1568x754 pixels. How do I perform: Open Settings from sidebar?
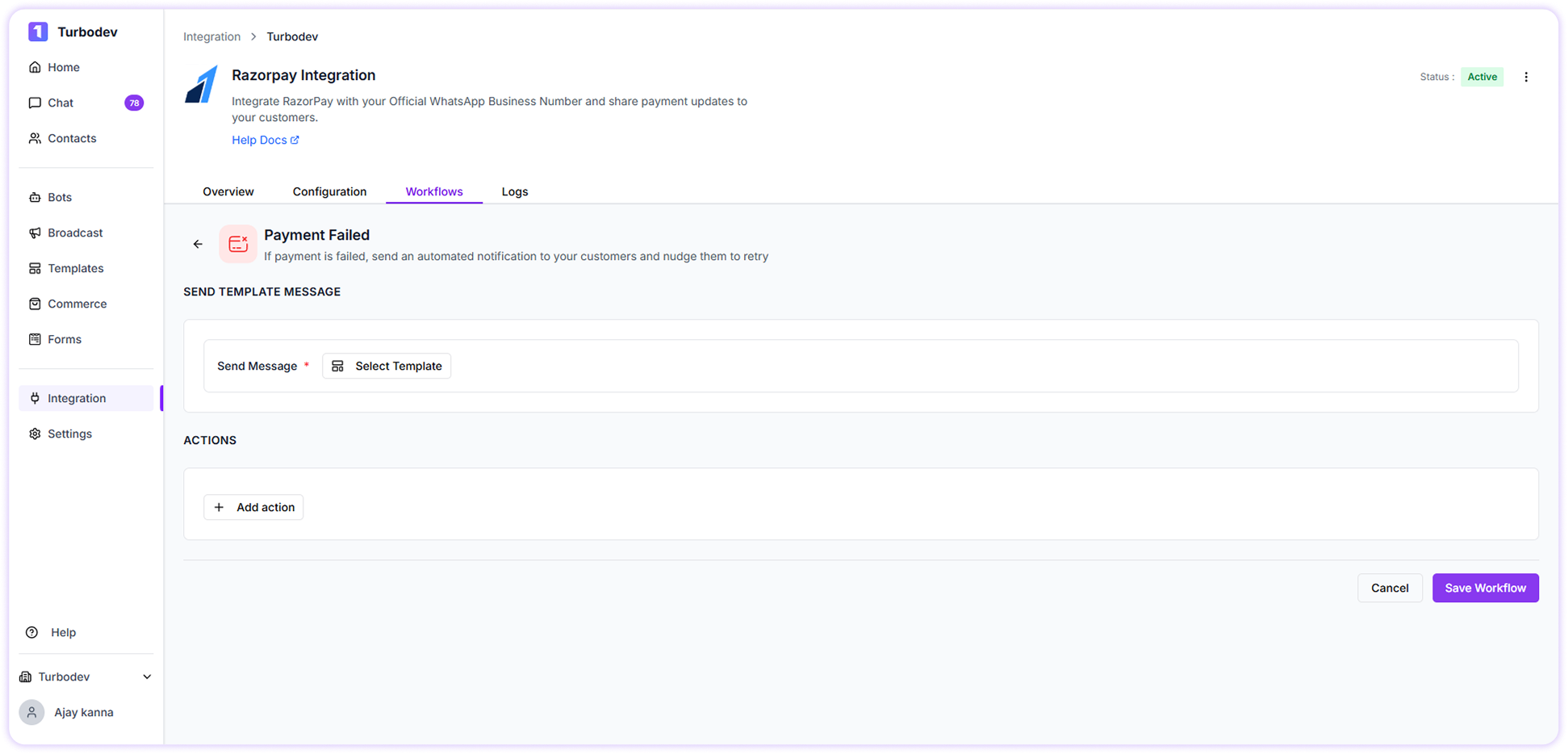click(61, 434)
